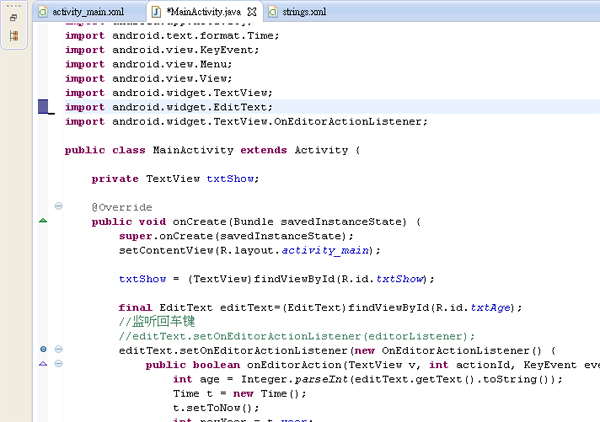The height and width of the screenshot is (422, 600).
Task: Open the hierarchy view icon in left sidebar
Action: (14, 36)
